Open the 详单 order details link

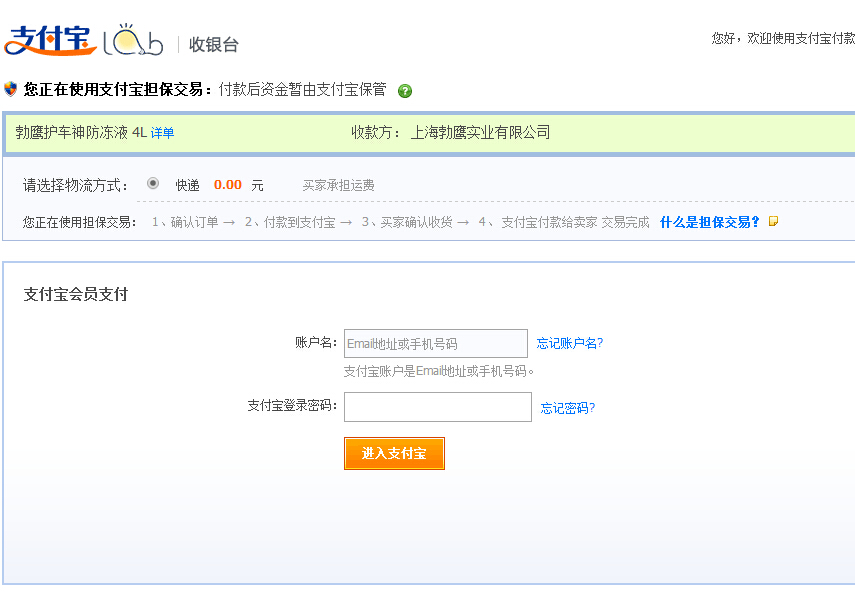(162, 132)
